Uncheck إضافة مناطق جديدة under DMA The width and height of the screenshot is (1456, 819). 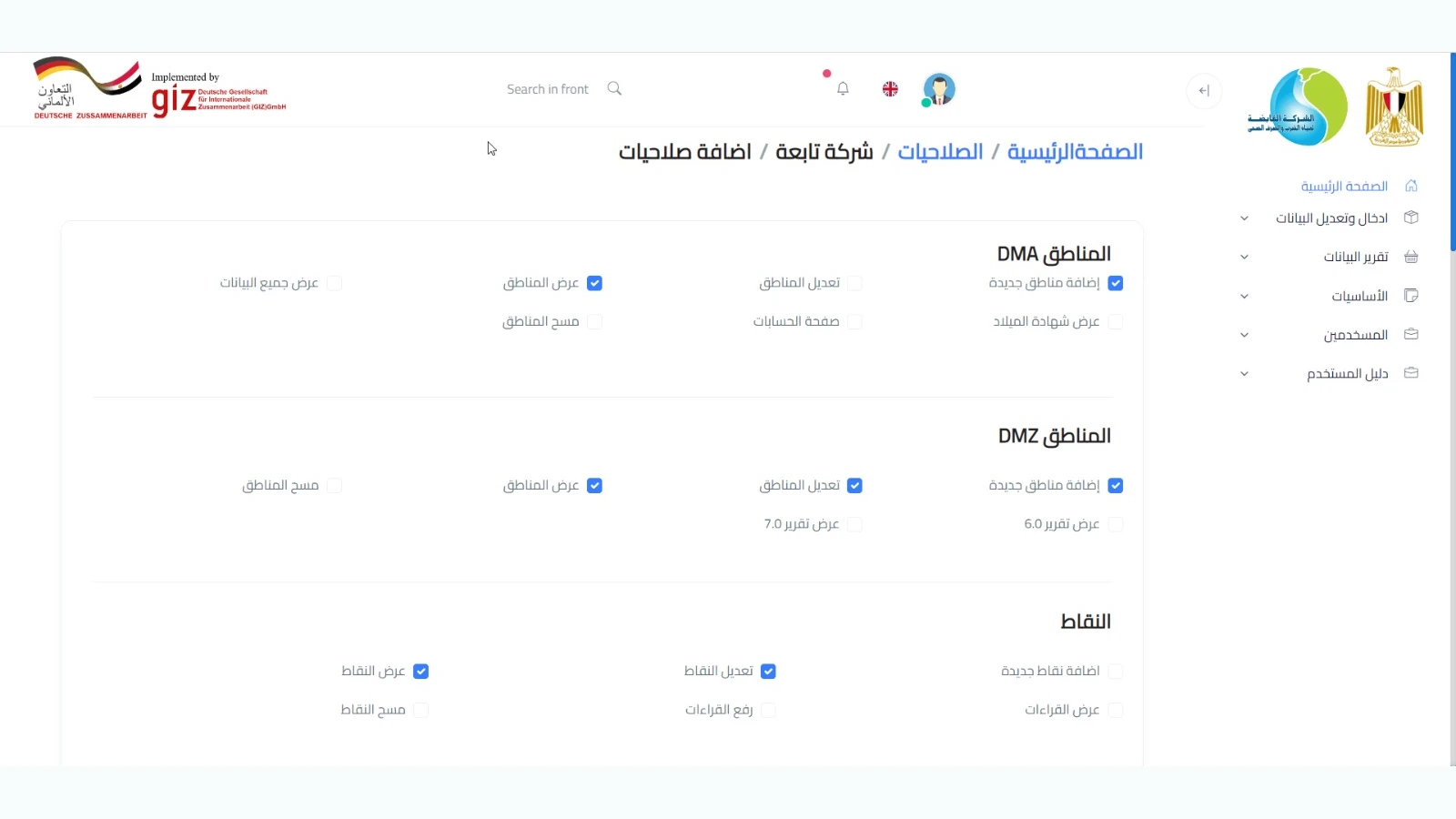(1116, 283)
